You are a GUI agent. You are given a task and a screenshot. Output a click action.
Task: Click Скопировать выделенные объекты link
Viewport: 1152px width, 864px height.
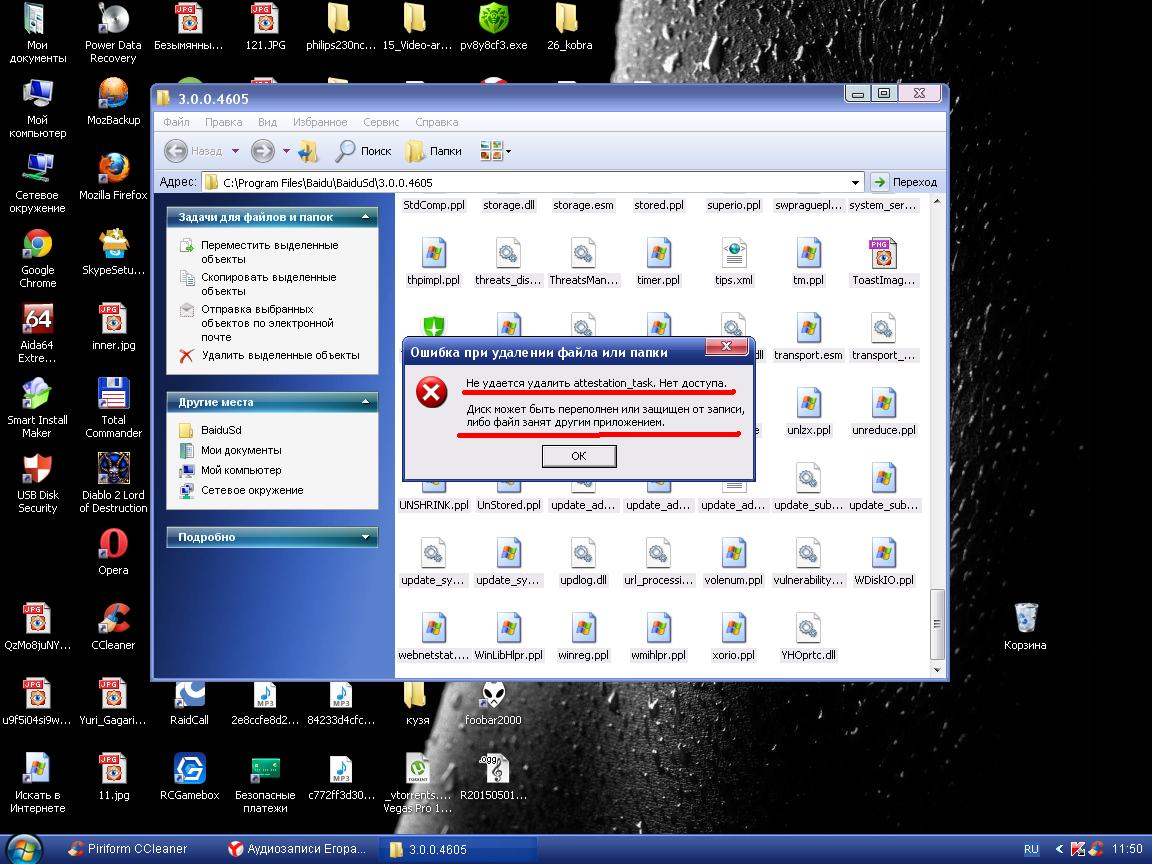[268, 284]
